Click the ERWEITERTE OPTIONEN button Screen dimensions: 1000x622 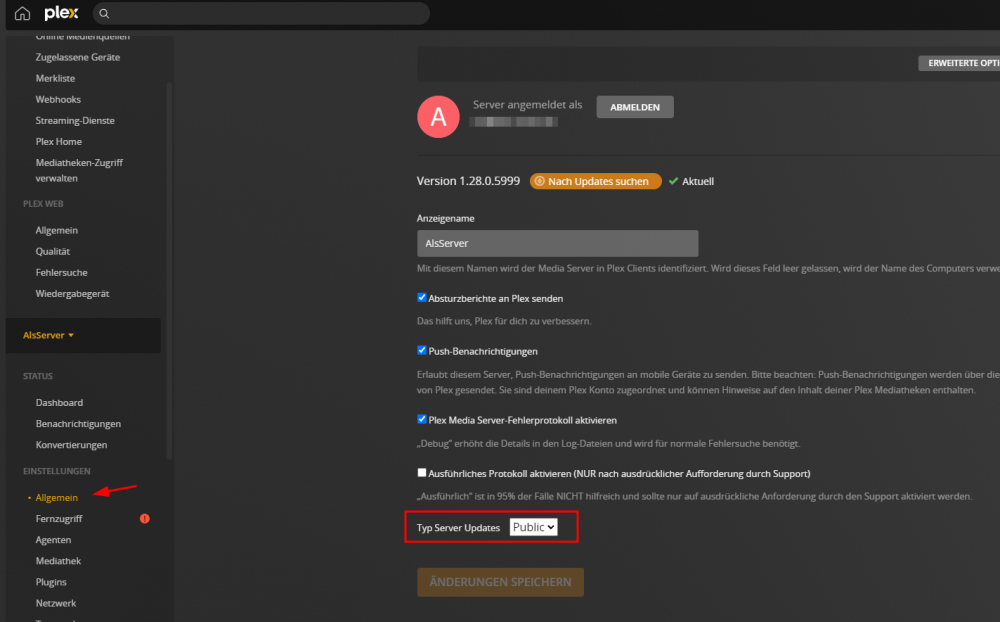pos(959,63)
